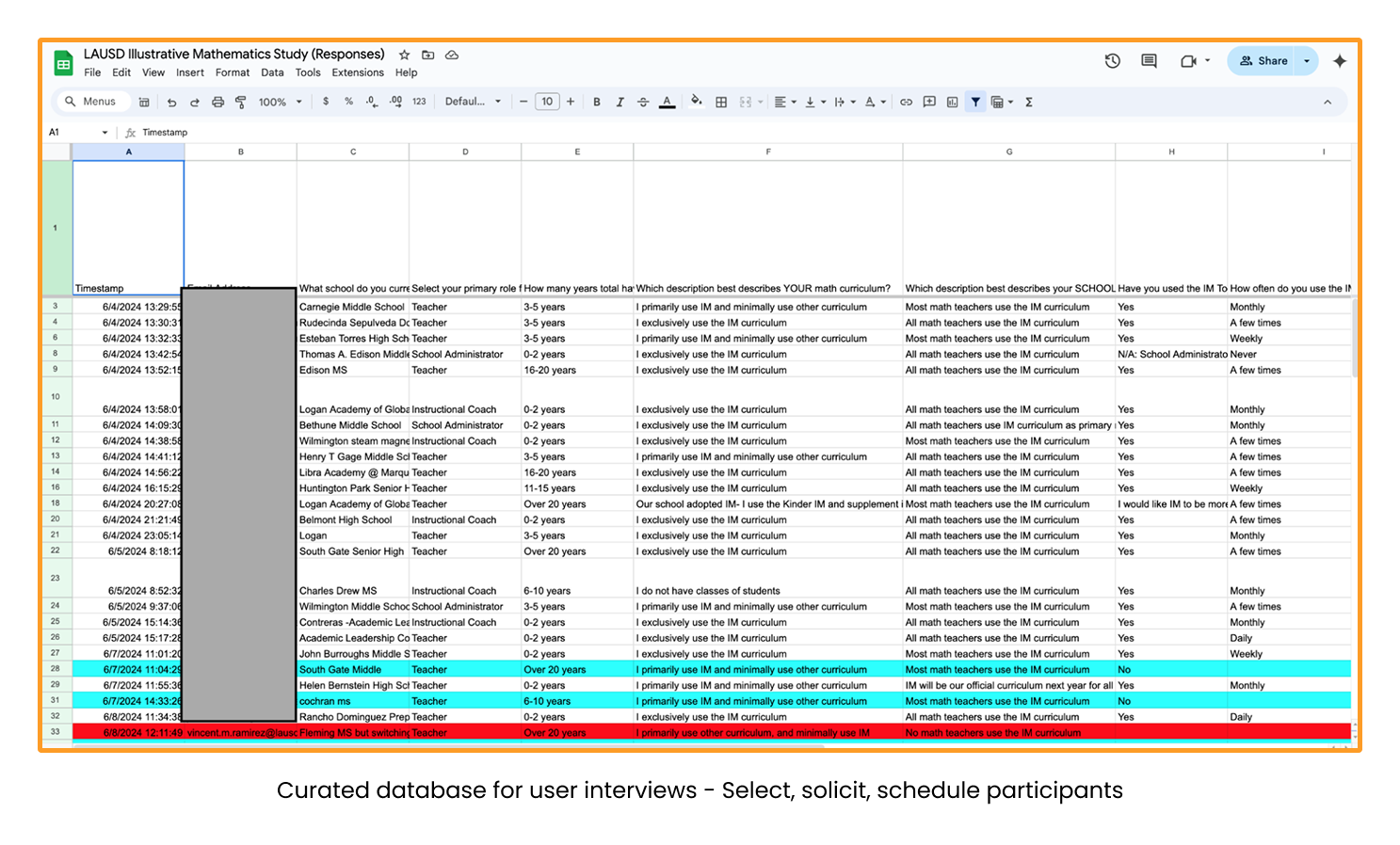The image size is (1400, 845).
Task: Open the Share options arrow
Action: click(1307, 61)
